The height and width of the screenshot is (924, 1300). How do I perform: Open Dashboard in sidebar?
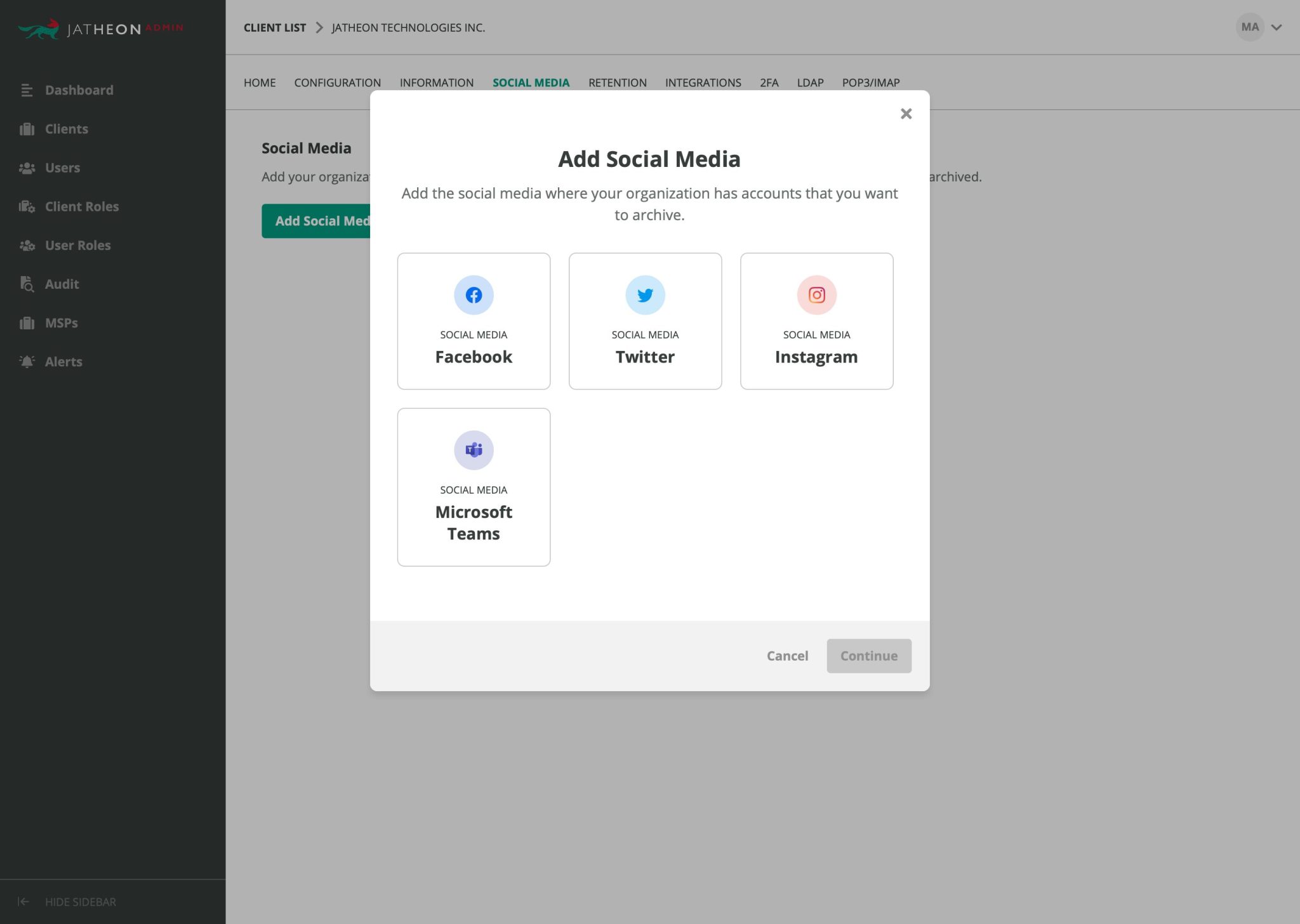tap(79, 90)
